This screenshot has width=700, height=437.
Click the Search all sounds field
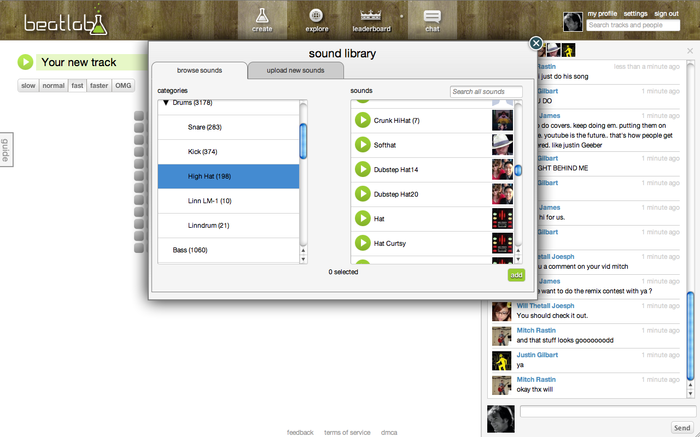click(x=485, y=92)
